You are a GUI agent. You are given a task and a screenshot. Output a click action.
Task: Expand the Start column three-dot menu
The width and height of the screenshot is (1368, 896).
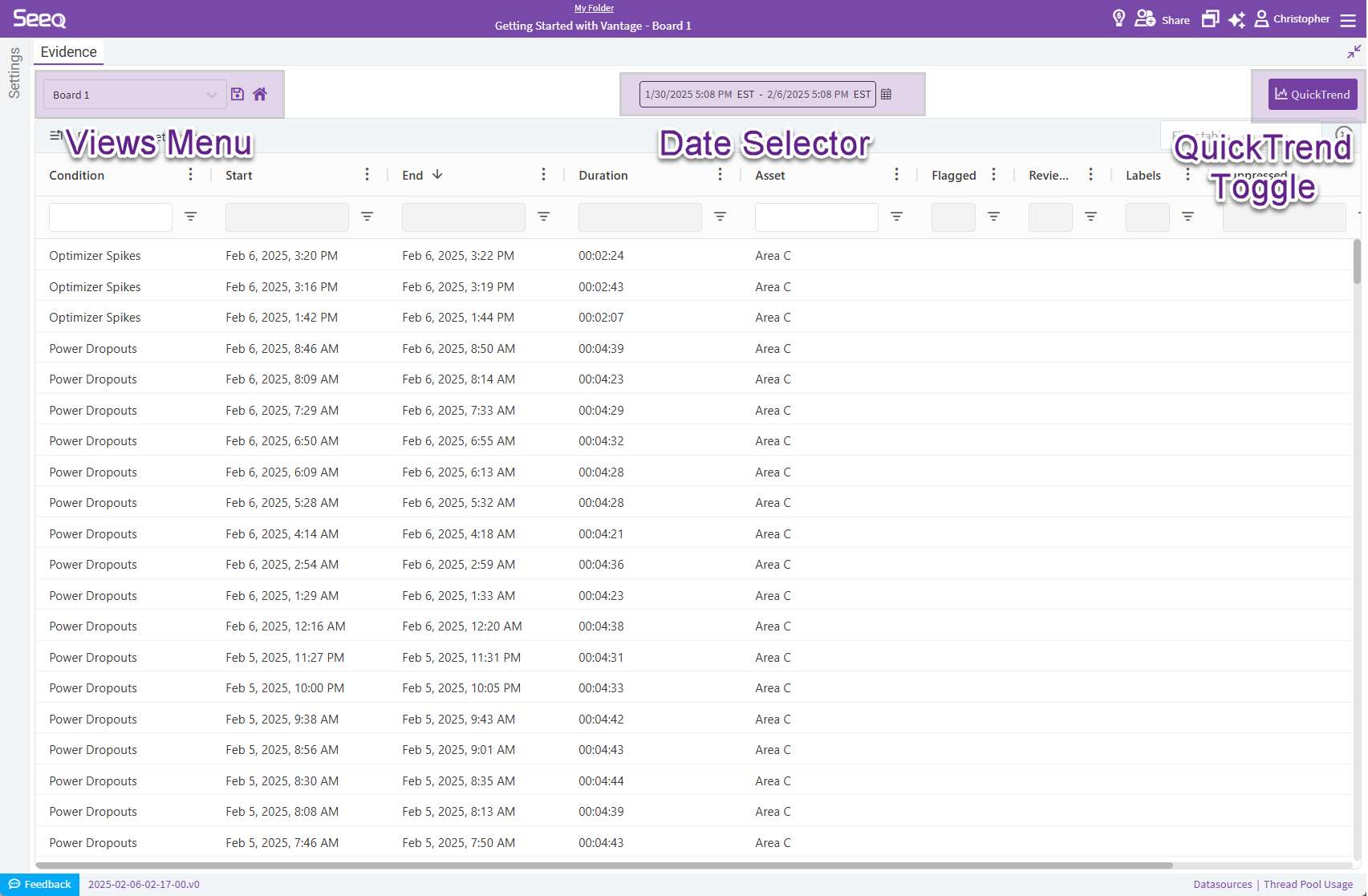367,175
